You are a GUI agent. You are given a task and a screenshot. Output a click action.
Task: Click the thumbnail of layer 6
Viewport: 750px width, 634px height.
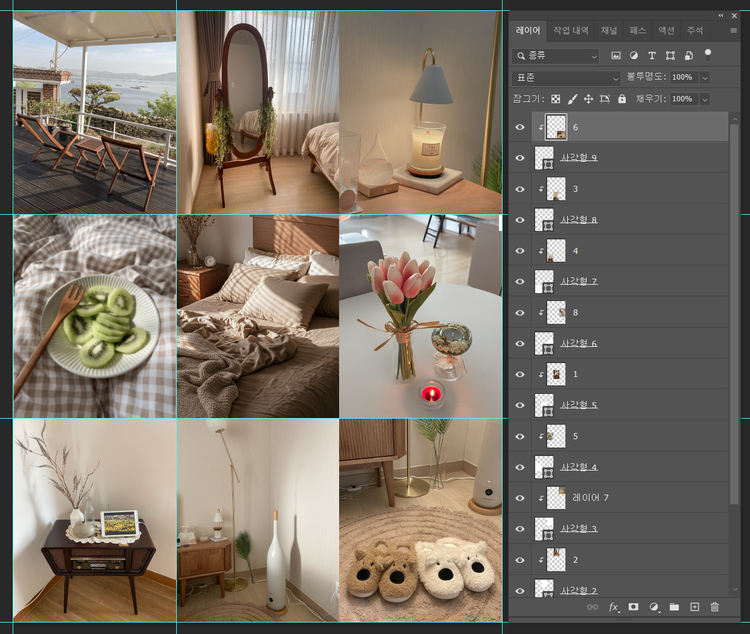point(556,127)
